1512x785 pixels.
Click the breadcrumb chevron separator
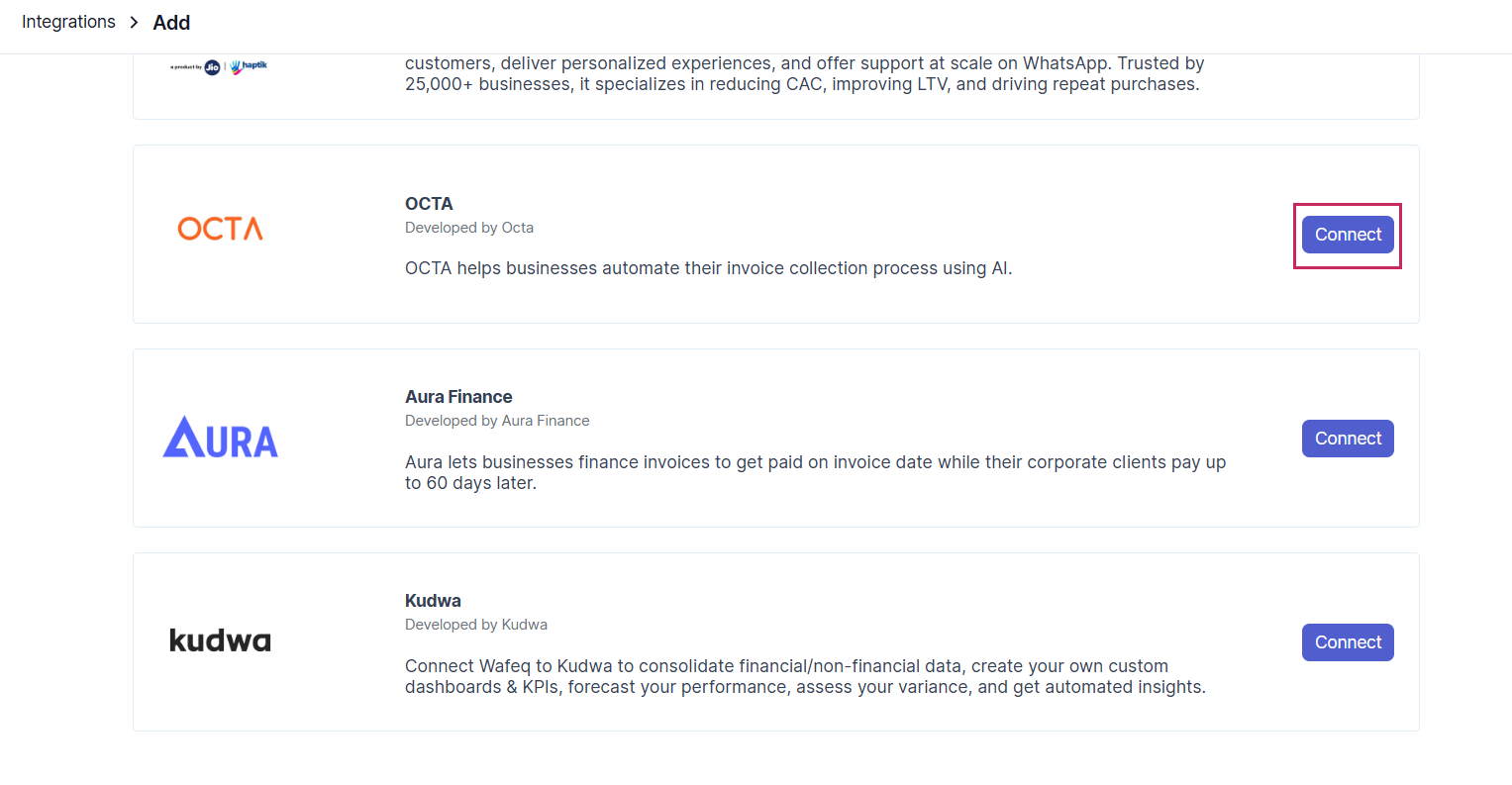134,22
